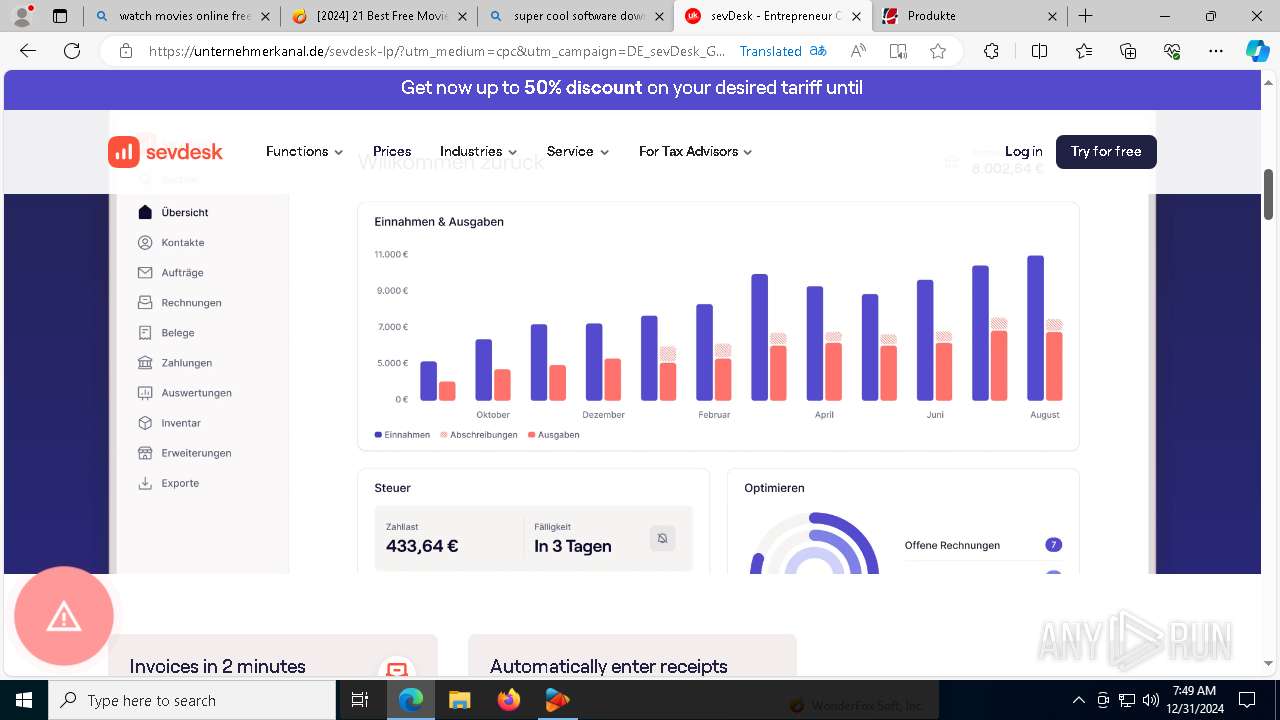This screenshot has width=1280, height=720.
Task: Open browser extensions puzzle icon
Action: pyautogui.click(x=991, y=52)
